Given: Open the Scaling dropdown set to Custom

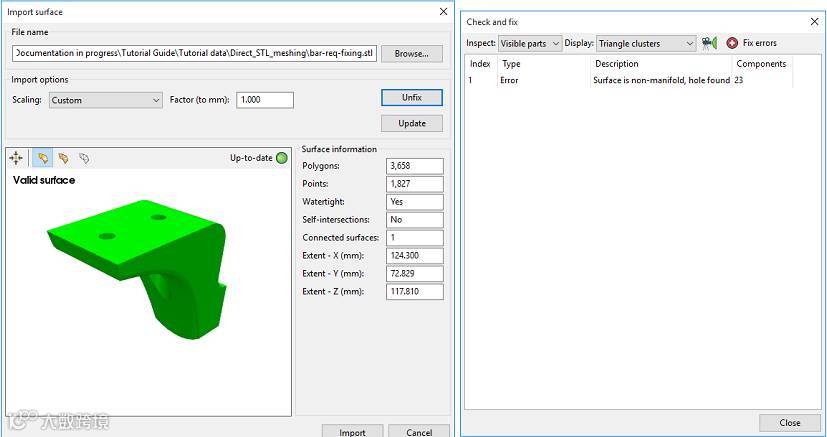Looking at the screenshot, I should pyautogui.click(x=105, y=100).
